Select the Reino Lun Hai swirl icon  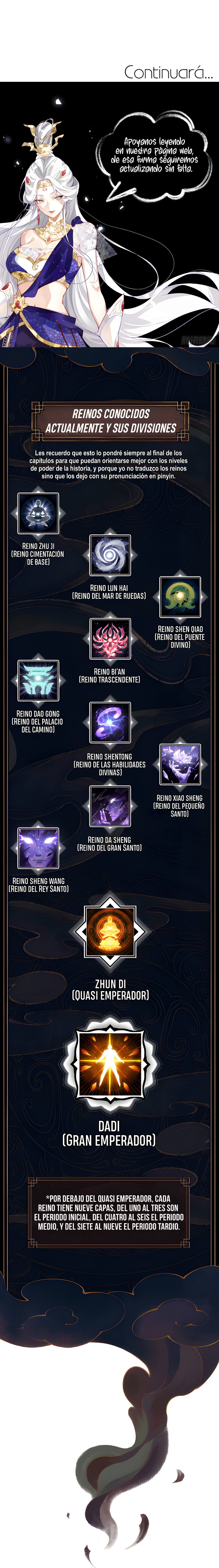pyautogui.click(x=109, y=555)
